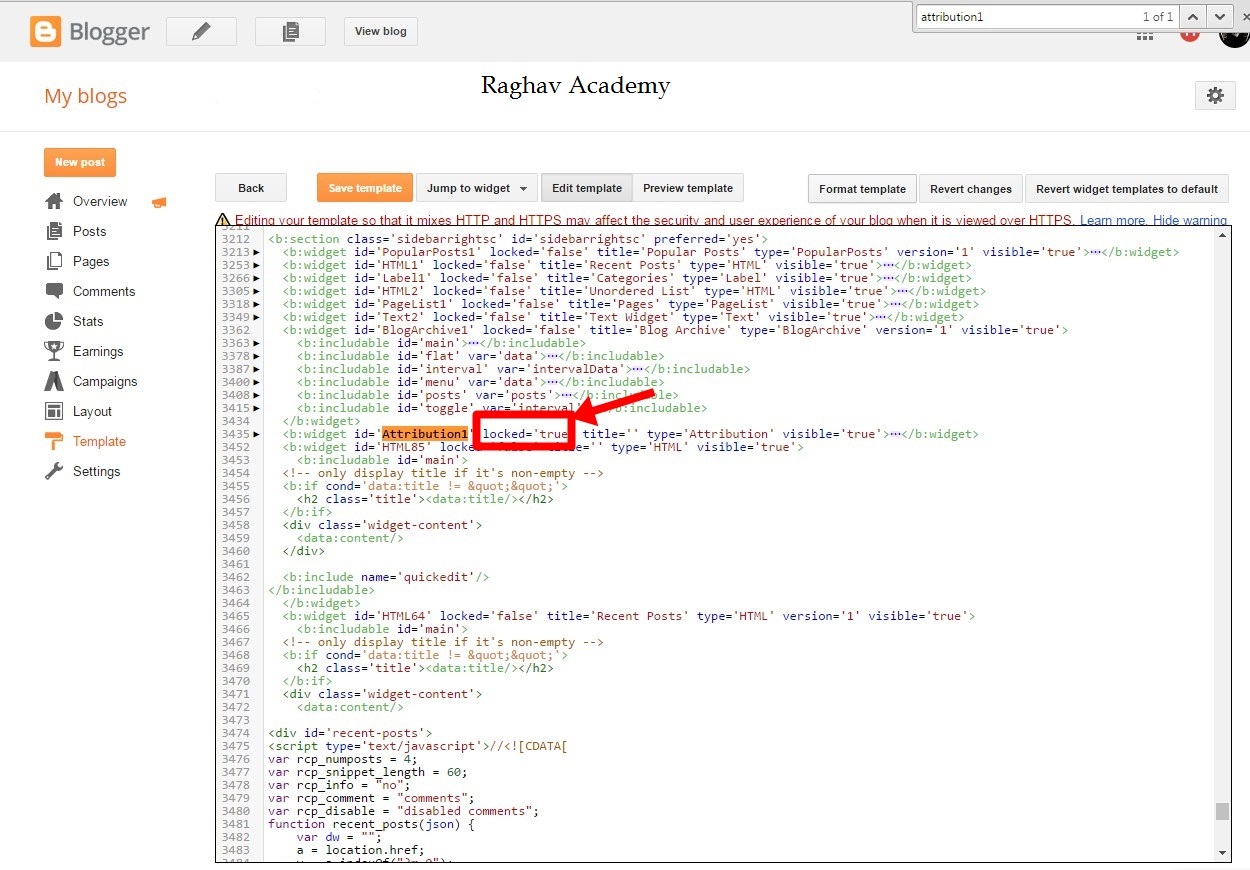
Task: Expand the Attribution1 widget line 3435
Action: pyautogui.click(x=257, y=434)
